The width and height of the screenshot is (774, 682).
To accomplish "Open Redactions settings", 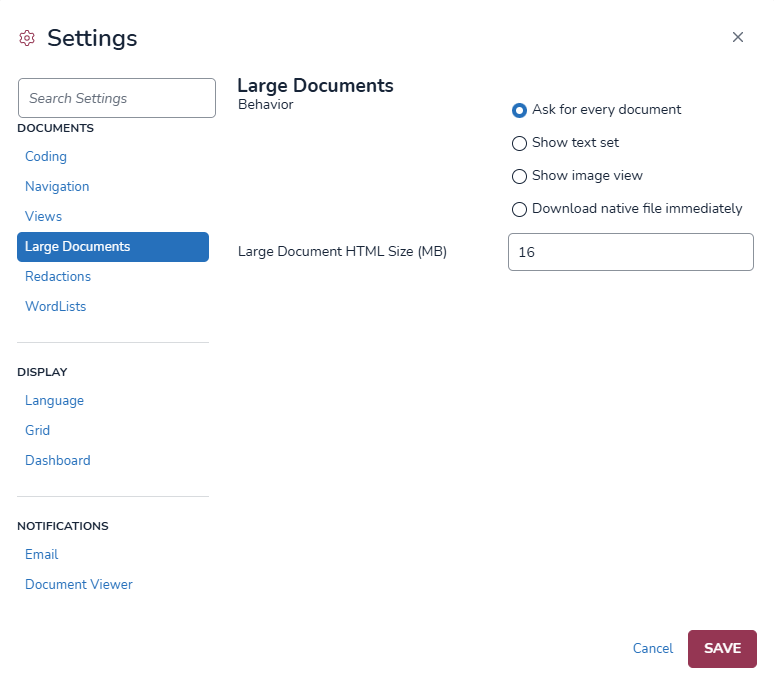I will click(x=58, y=276).
